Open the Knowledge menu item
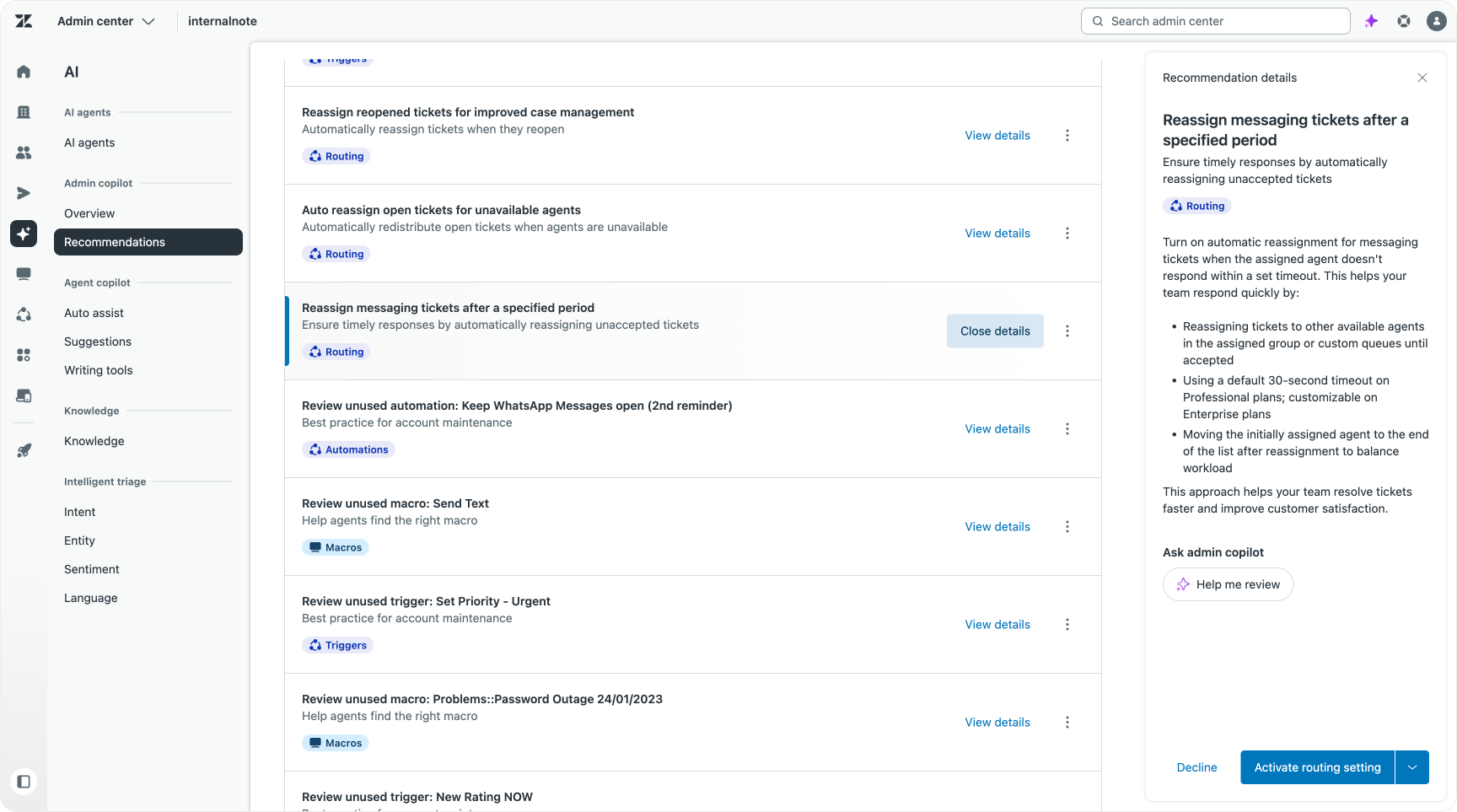The image size is (1457, 812). 94,441
